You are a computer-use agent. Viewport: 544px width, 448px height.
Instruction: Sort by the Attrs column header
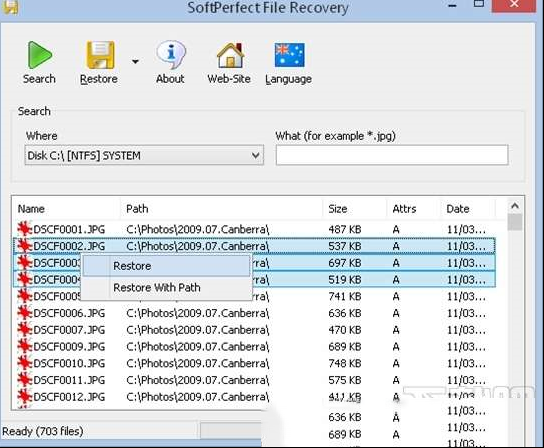pyautogui.click(x=404, y=209)
